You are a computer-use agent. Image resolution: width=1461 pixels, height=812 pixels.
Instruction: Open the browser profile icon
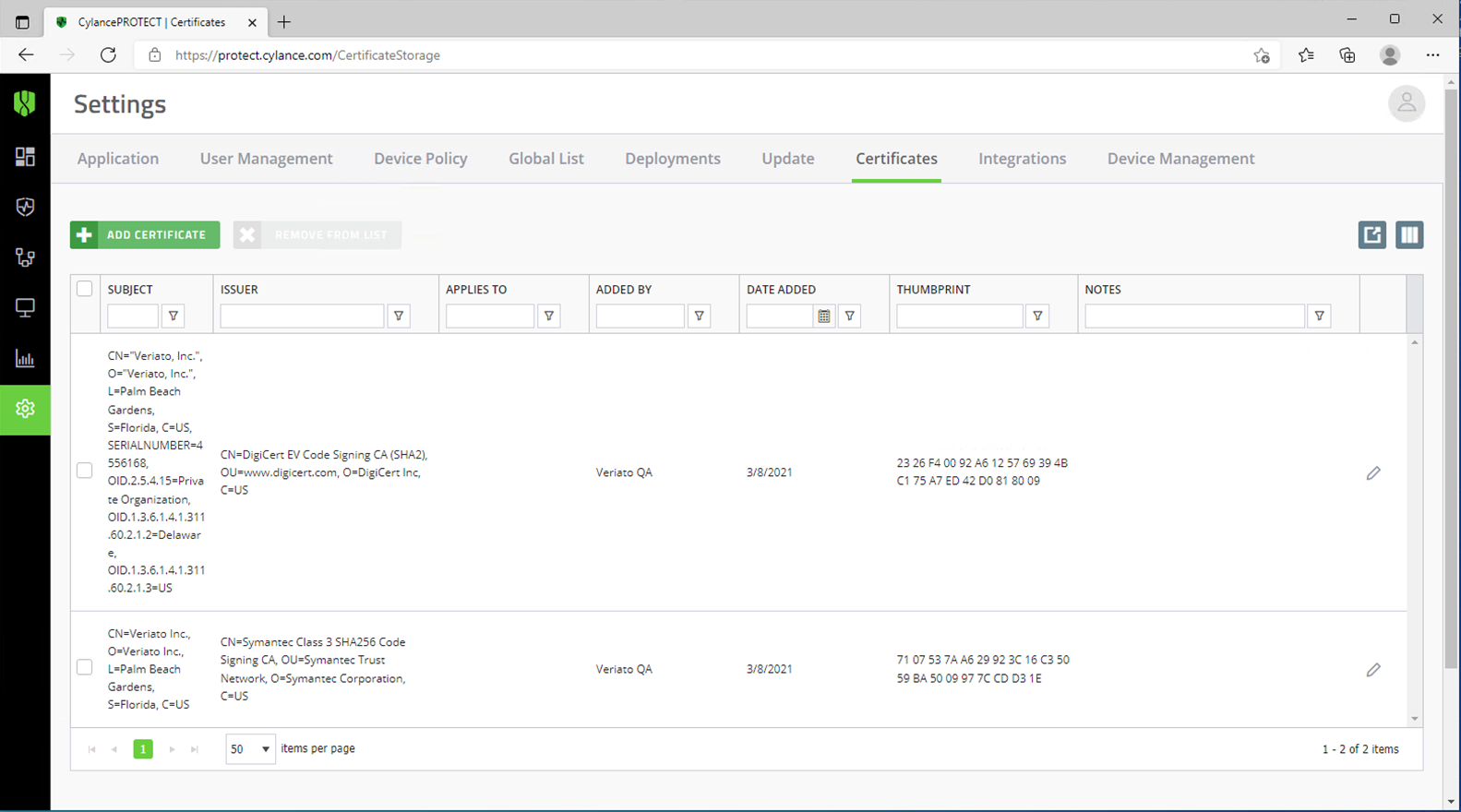(1390, 55)
